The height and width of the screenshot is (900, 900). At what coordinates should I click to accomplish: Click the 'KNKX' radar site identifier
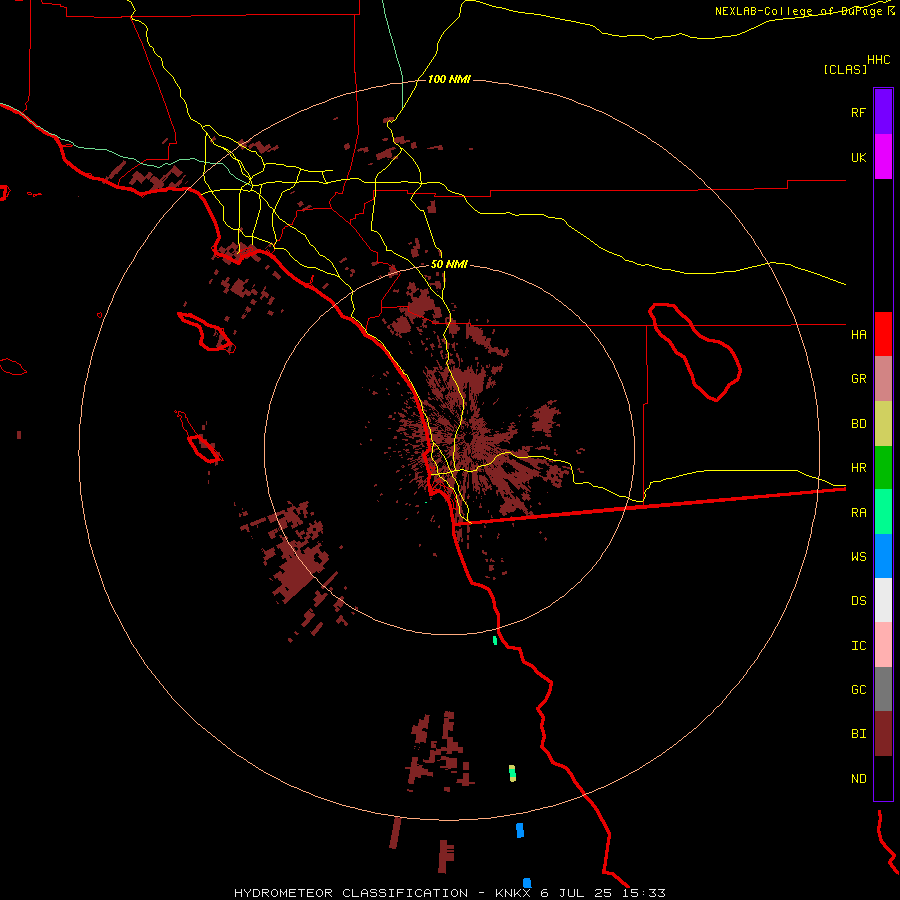pyautogui.click(x=513, y=893)
